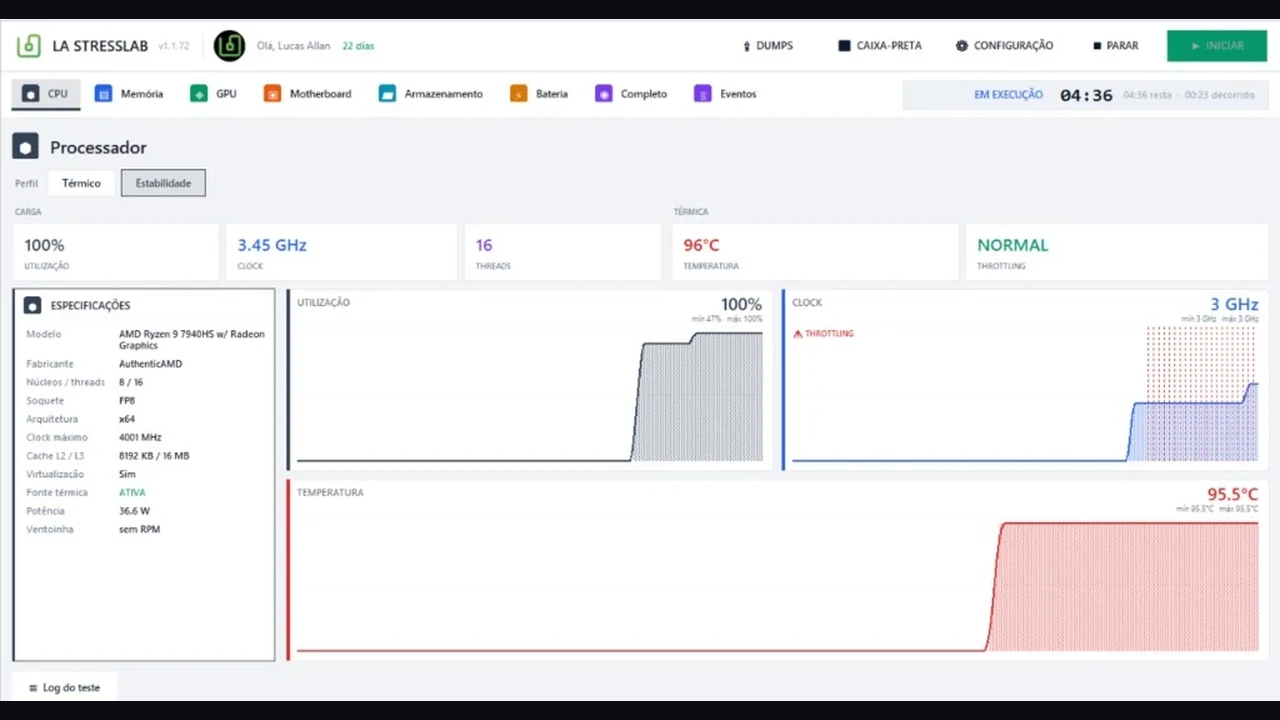1280x720 pixels.
Task: Click the Completo tab icon
Action: 603,94
